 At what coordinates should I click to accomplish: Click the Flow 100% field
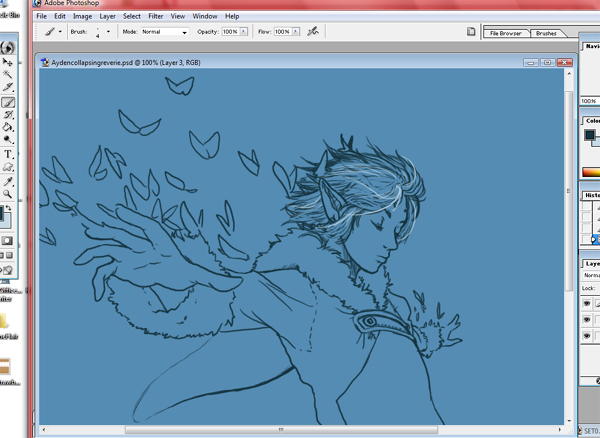(282, 32)
